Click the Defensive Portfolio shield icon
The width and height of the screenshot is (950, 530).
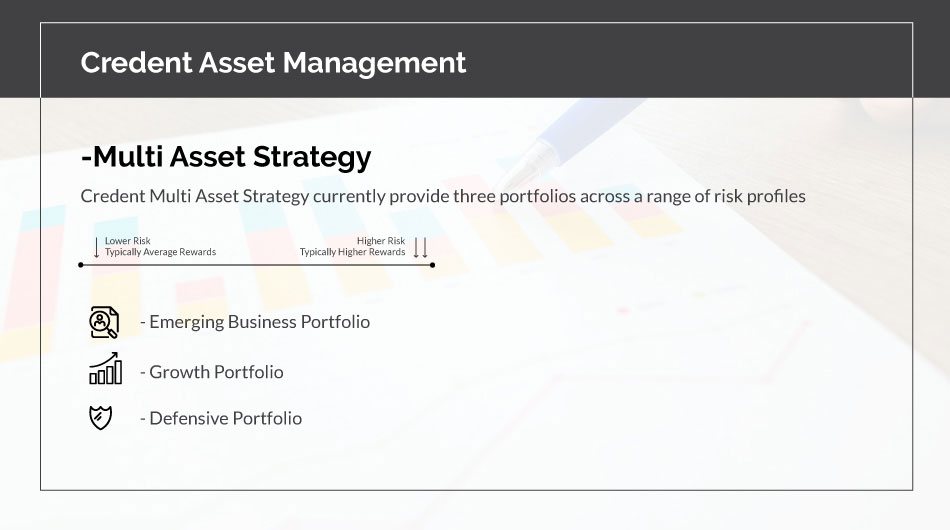coord(101,417)
